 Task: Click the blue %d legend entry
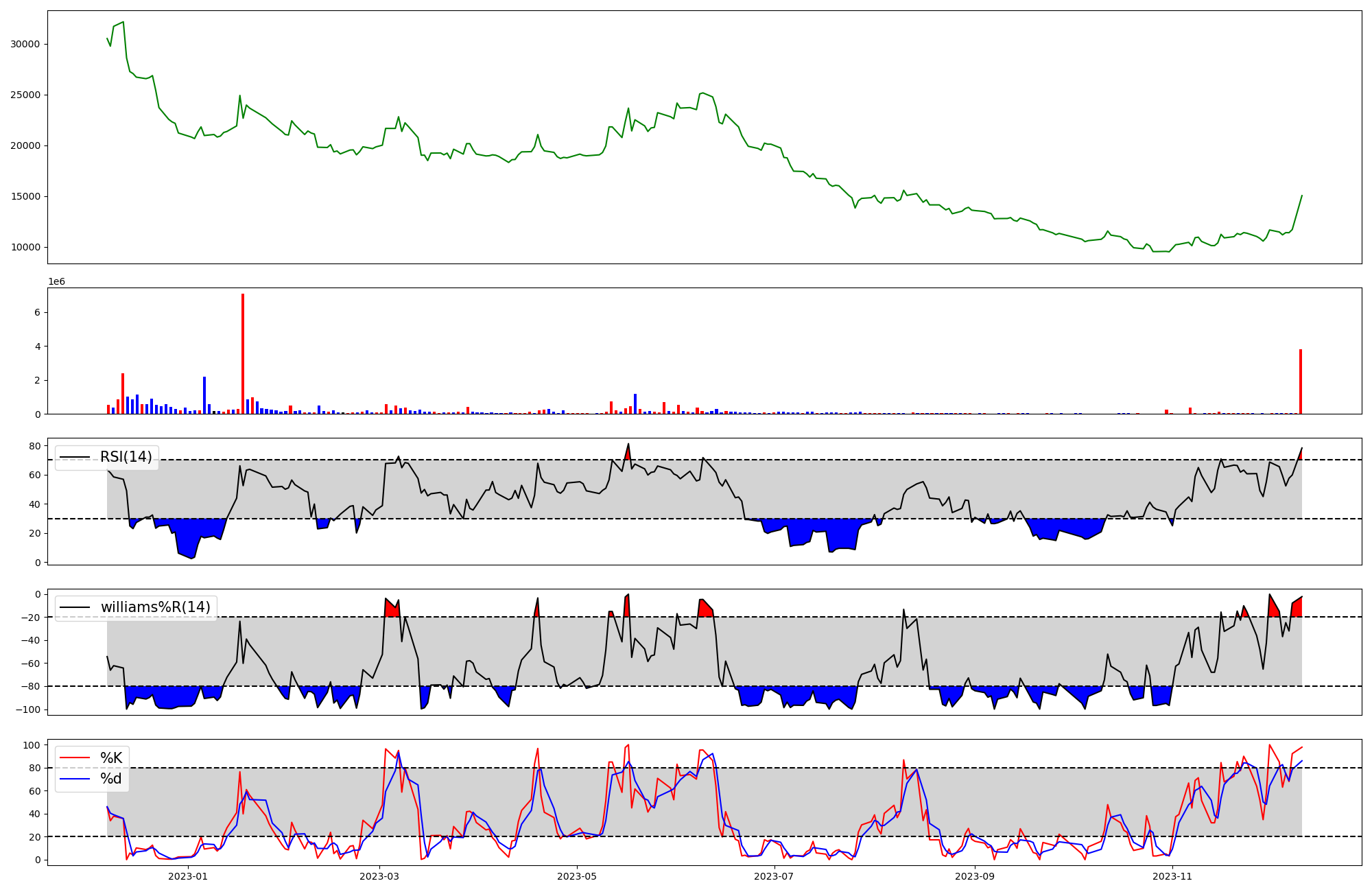coord(110,779)
